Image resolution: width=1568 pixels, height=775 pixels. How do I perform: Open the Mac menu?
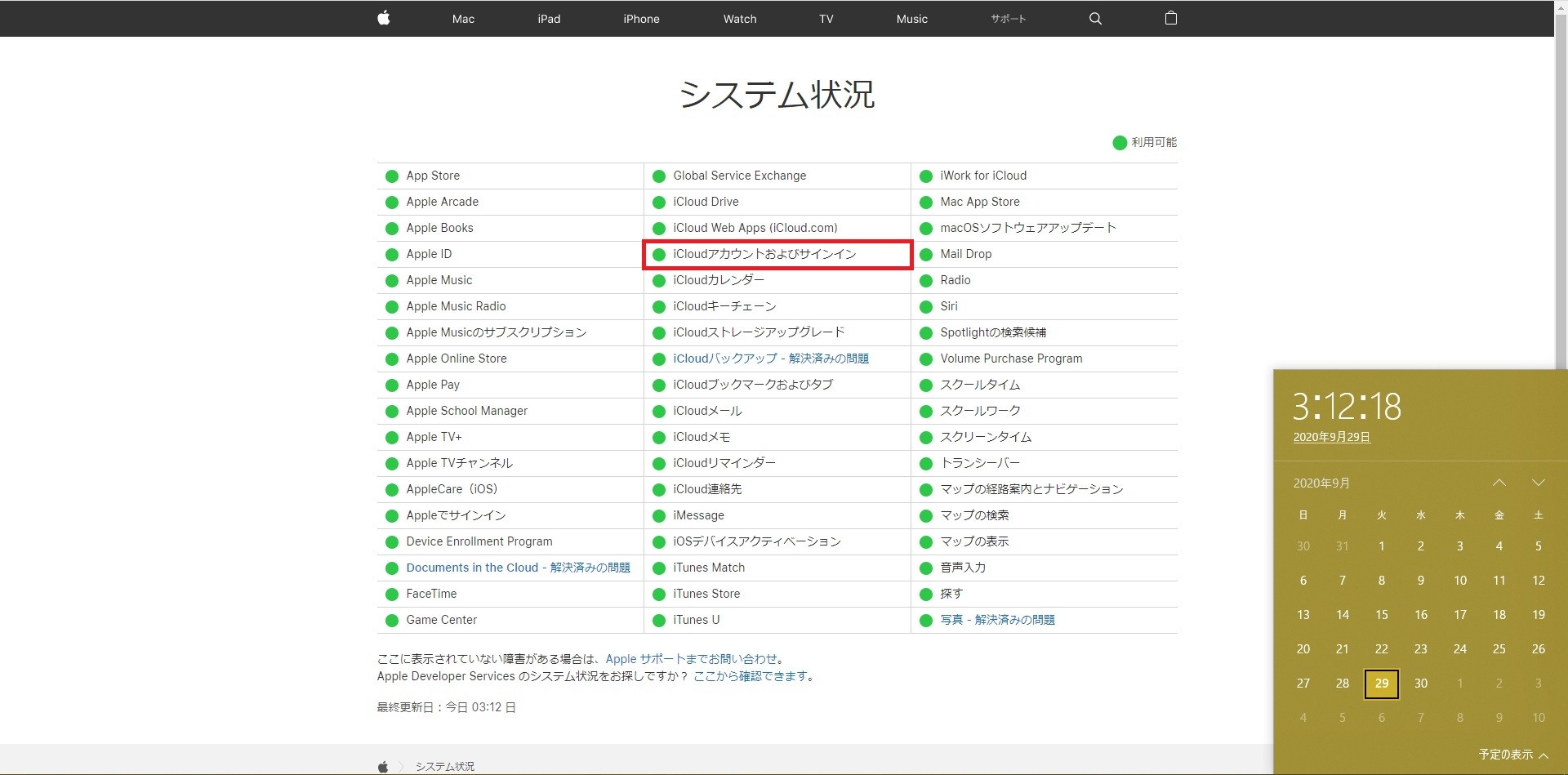click(x=463, y=19)
